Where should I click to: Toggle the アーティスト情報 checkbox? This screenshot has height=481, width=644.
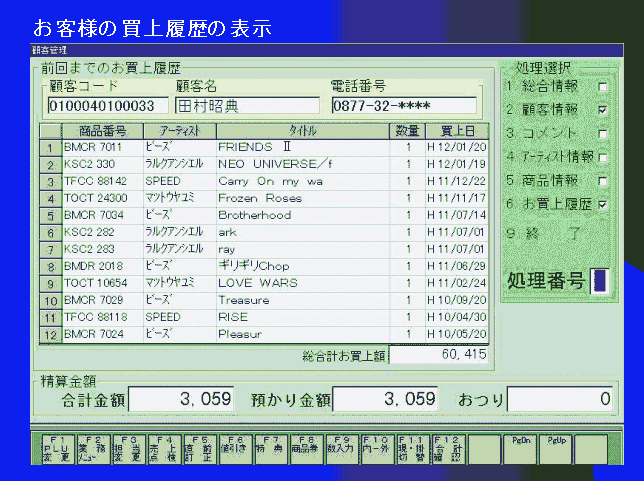602,157
